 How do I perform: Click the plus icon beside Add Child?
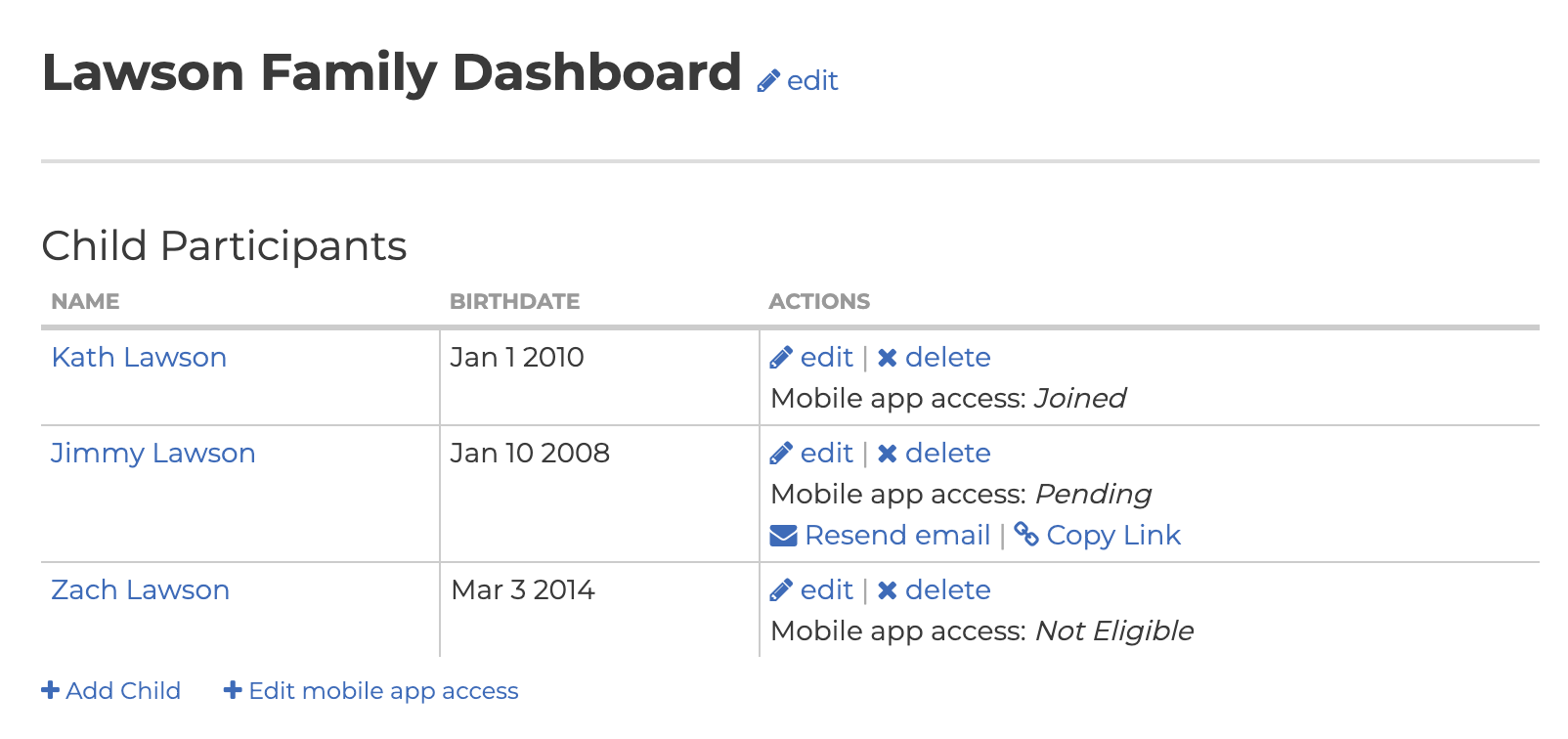coord(51,690)
